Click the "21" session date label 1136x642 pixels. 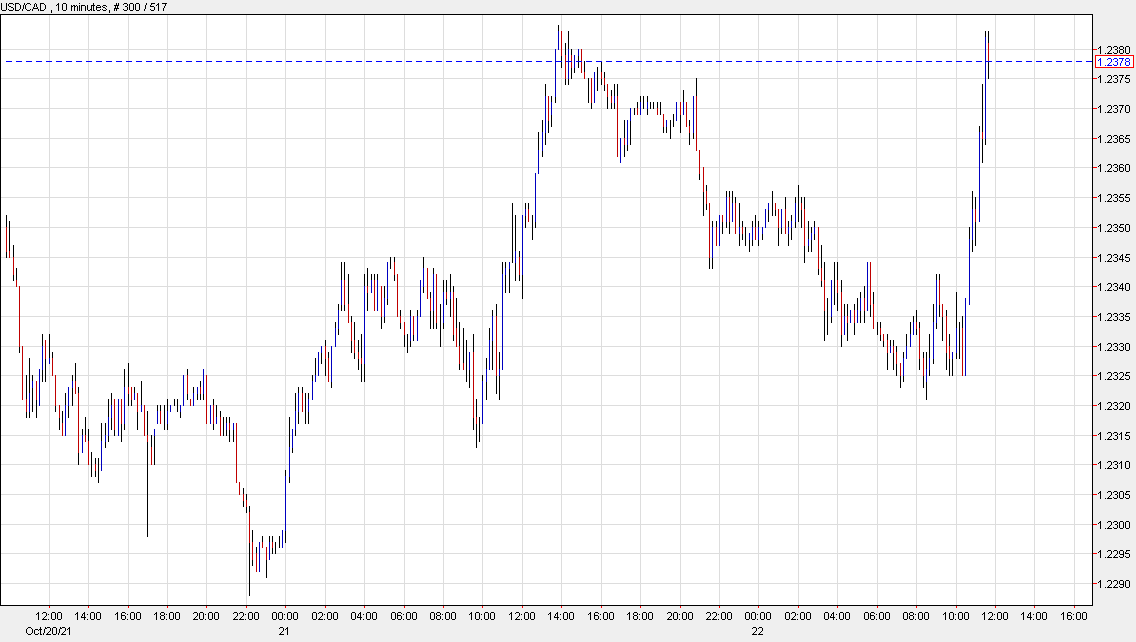tap(283, 632)
